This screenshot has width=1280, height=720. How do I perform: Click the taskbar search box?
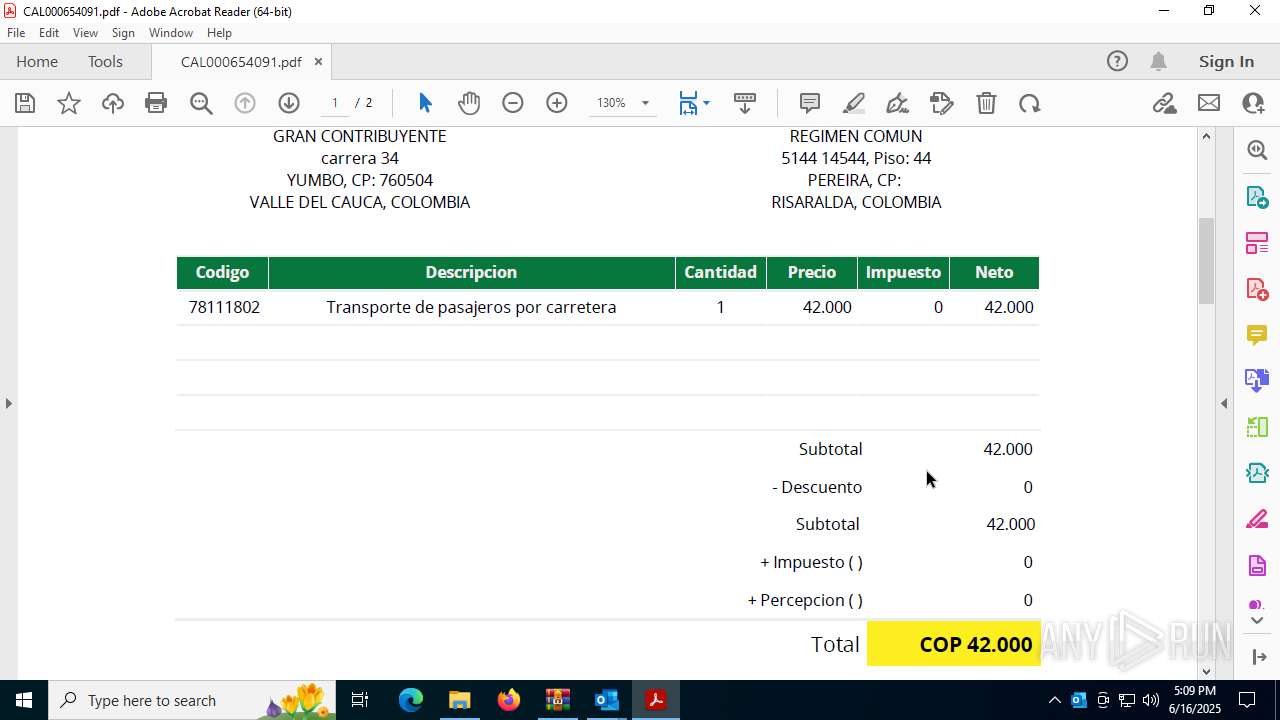click(194, 700)
